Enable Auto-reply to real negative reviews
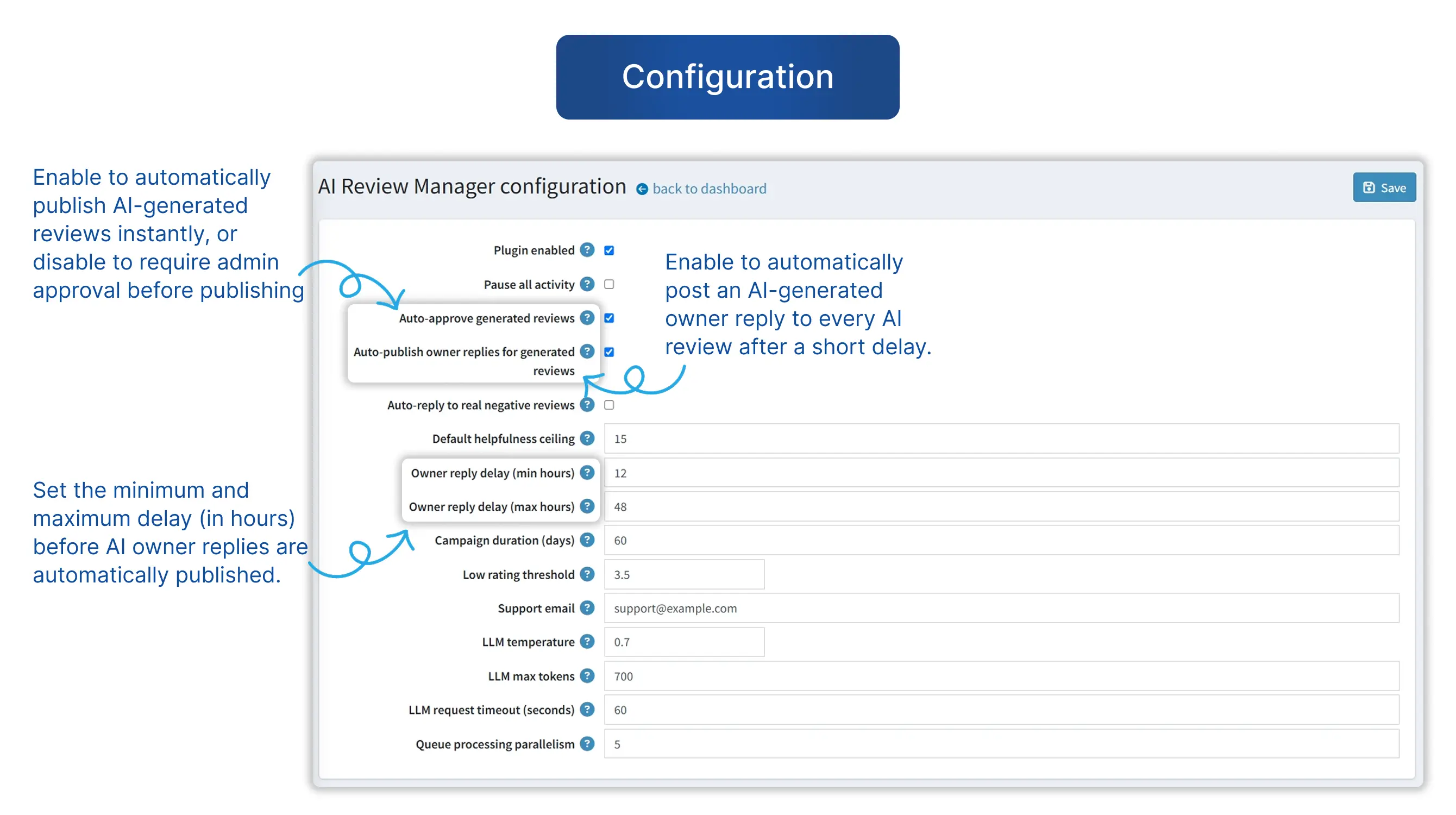The image size is (1456, 815). pyautogui.click(x=608, y=405)
